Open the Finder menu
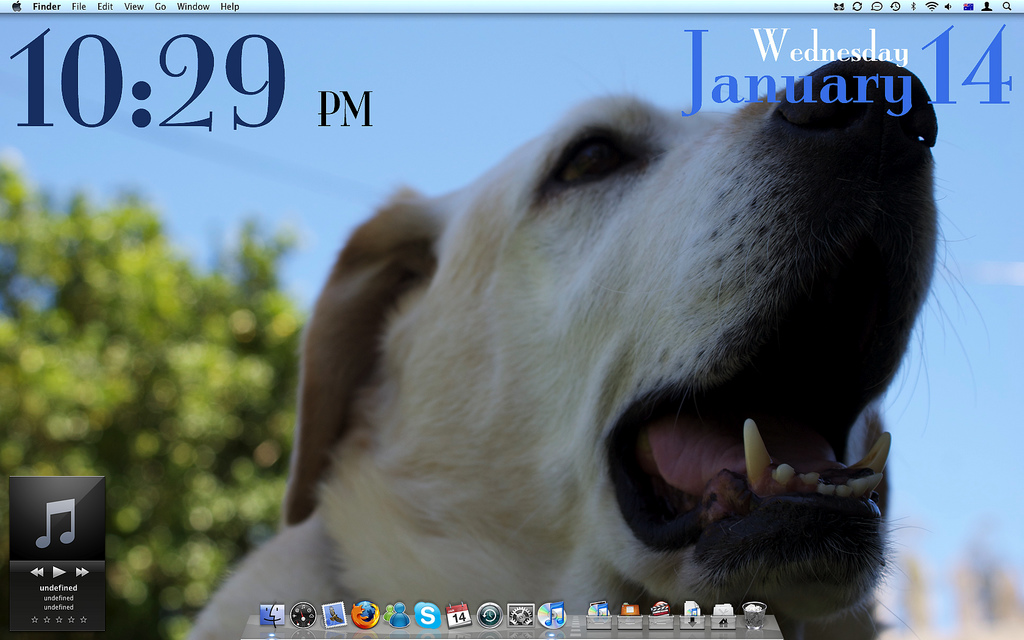Screen dimensions: 1024x640 point(46,7)
